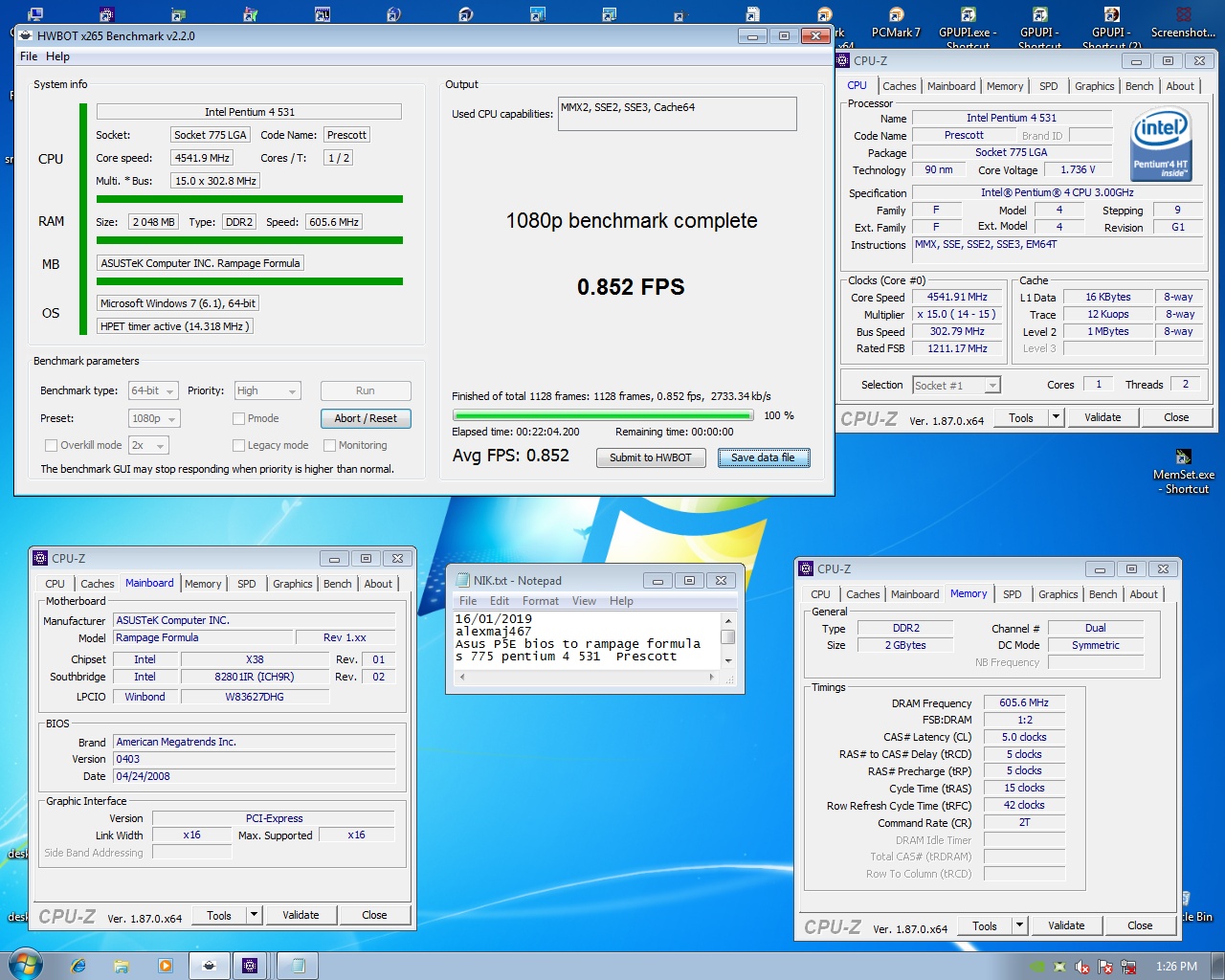This screenshot has width=1225, height=980.
Task: Click Notepad vertical scrollbar down arrow
Action: coord(727,660)
